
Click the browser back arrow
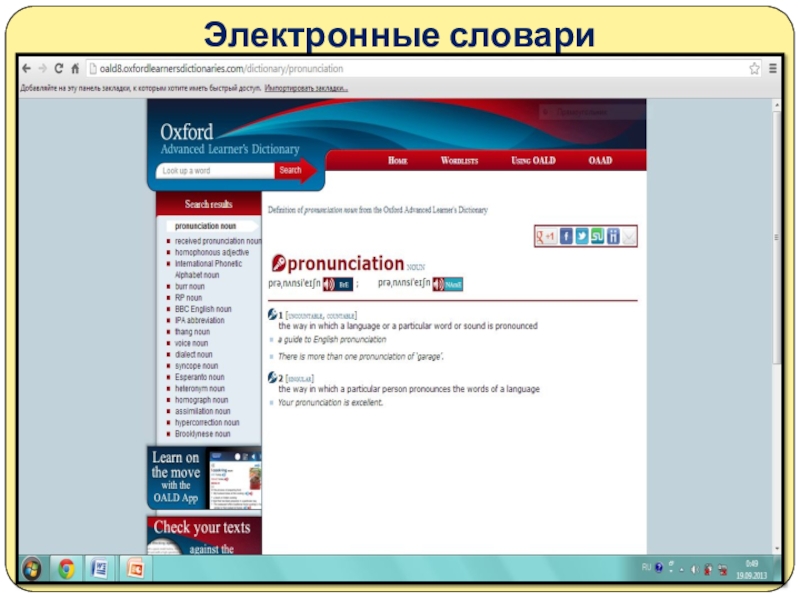click(x=27, y=68)
